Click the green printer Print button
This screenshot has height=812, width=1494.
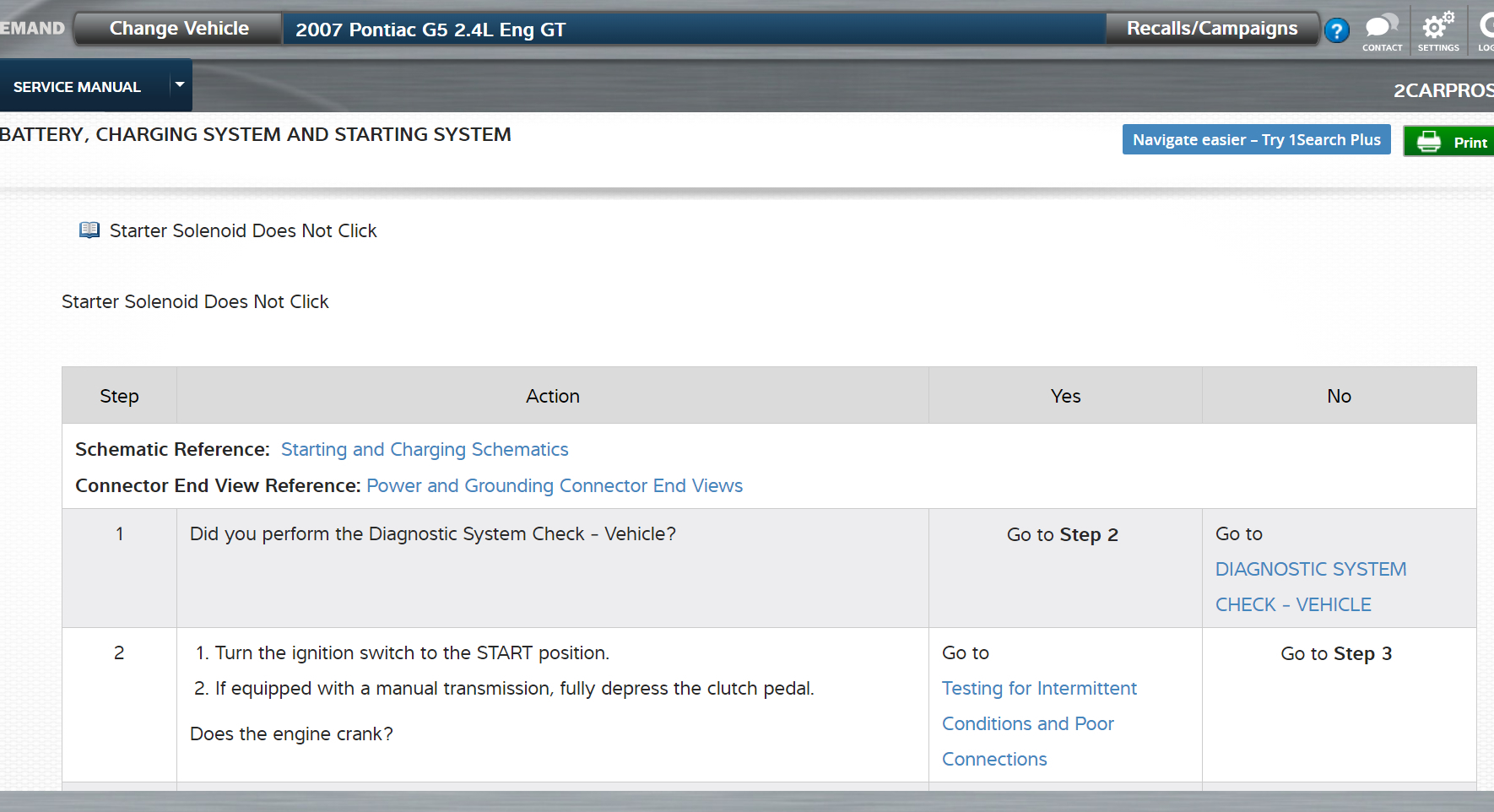click(1449, 142)
